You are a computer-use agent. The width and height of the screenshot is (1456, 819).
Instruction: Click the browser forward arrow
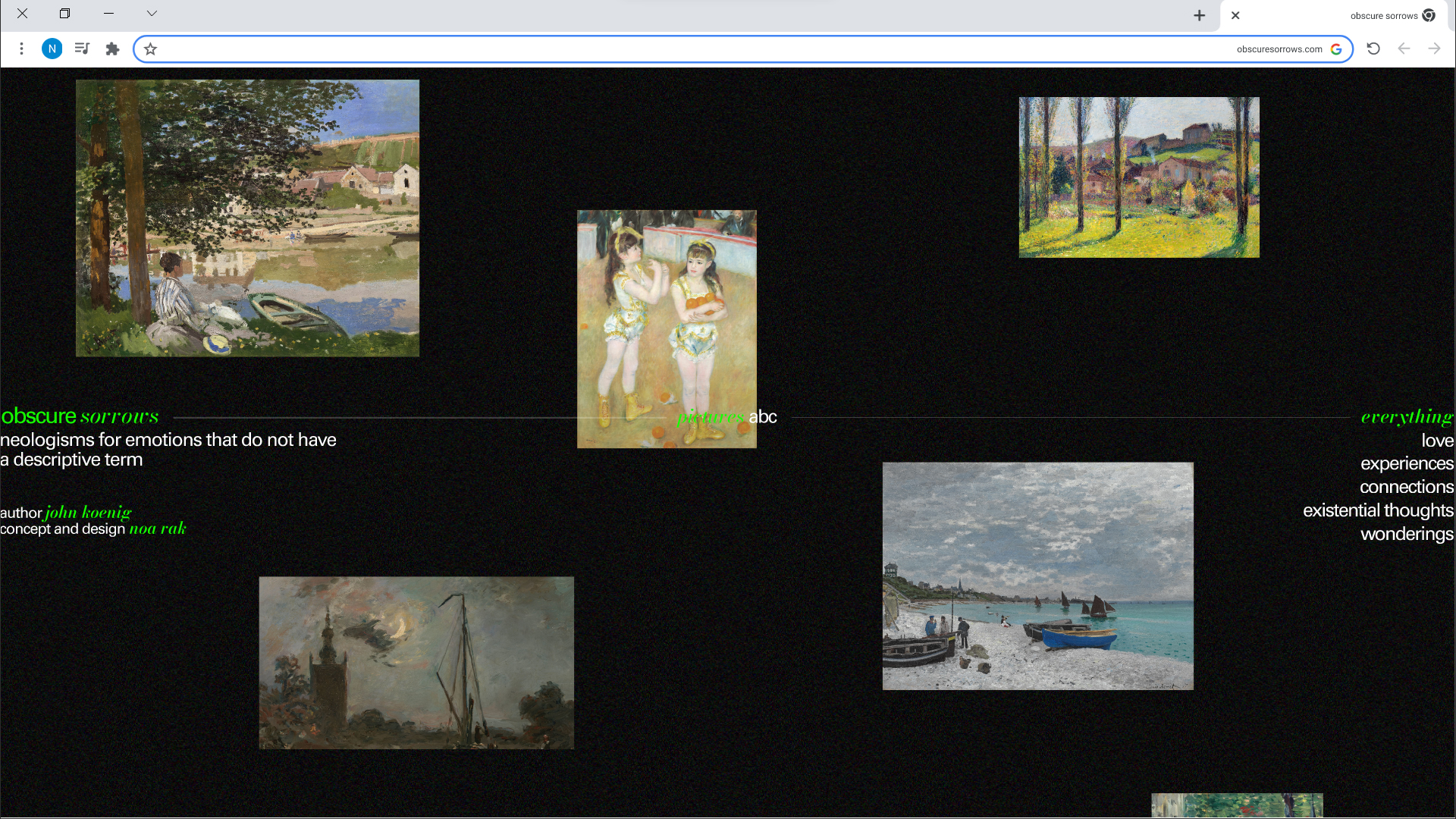pos(1434,49)
